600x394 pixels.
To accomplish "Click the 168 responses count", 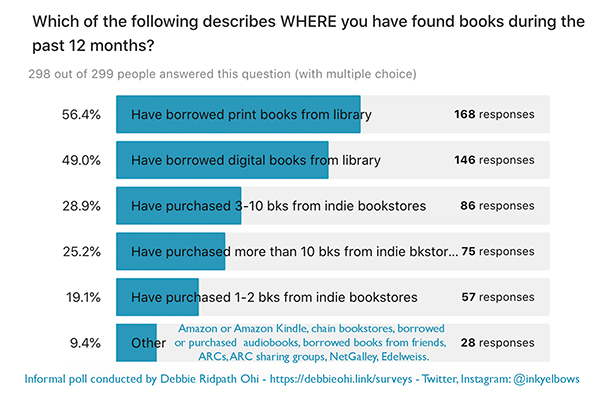I will [x=494, y=114].
